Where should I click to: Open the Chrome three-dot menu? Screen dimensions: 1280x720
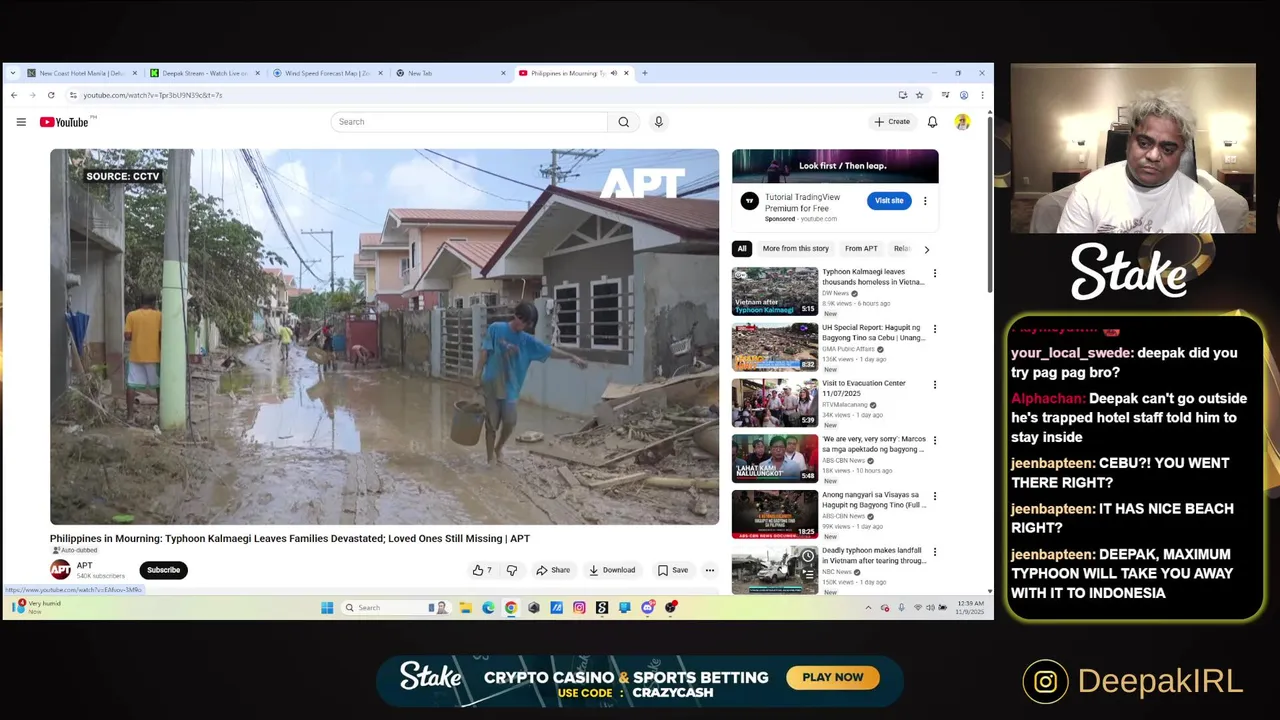coord(982,95)
